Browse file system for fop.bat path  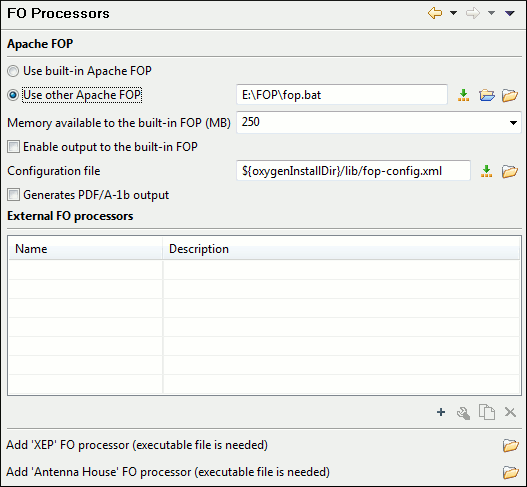point(510,95)
